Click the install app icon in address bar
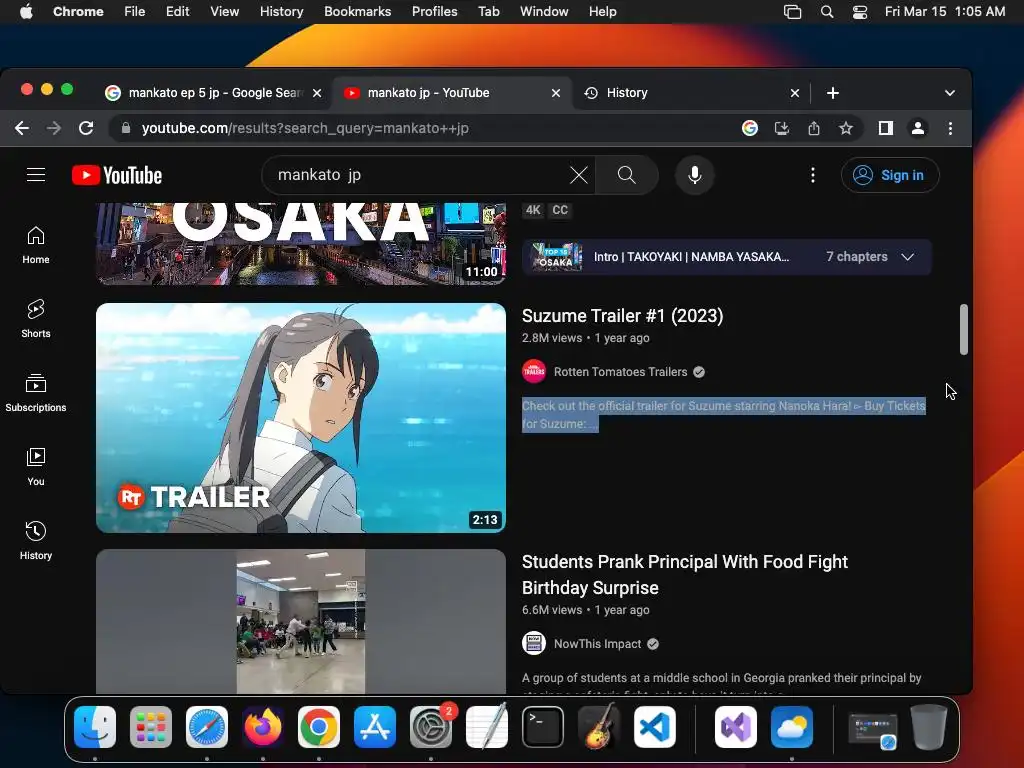 point(782,128)
